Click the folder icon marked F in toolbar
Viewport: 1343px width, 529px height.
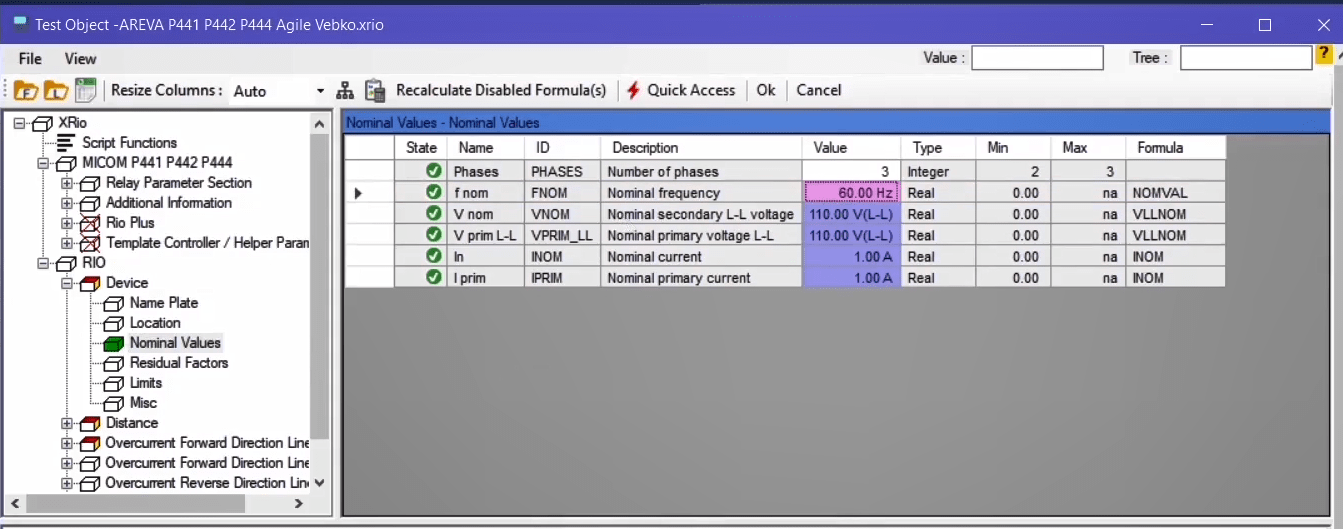pyautogui.click(x=25, y=91)
